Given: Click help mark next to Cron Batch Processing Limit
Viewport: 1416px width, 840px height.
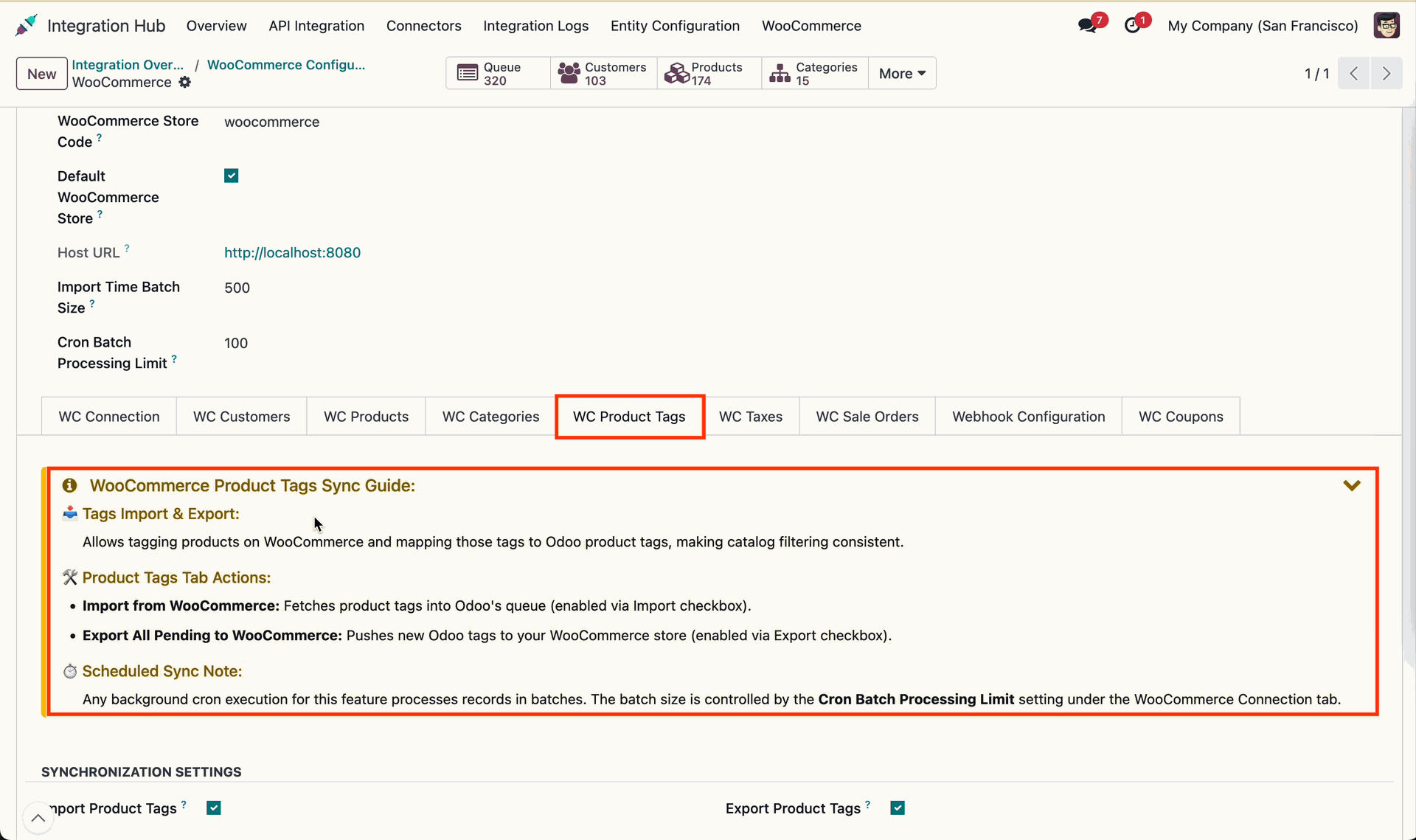Looking at the screenshot, I should 174,359.
